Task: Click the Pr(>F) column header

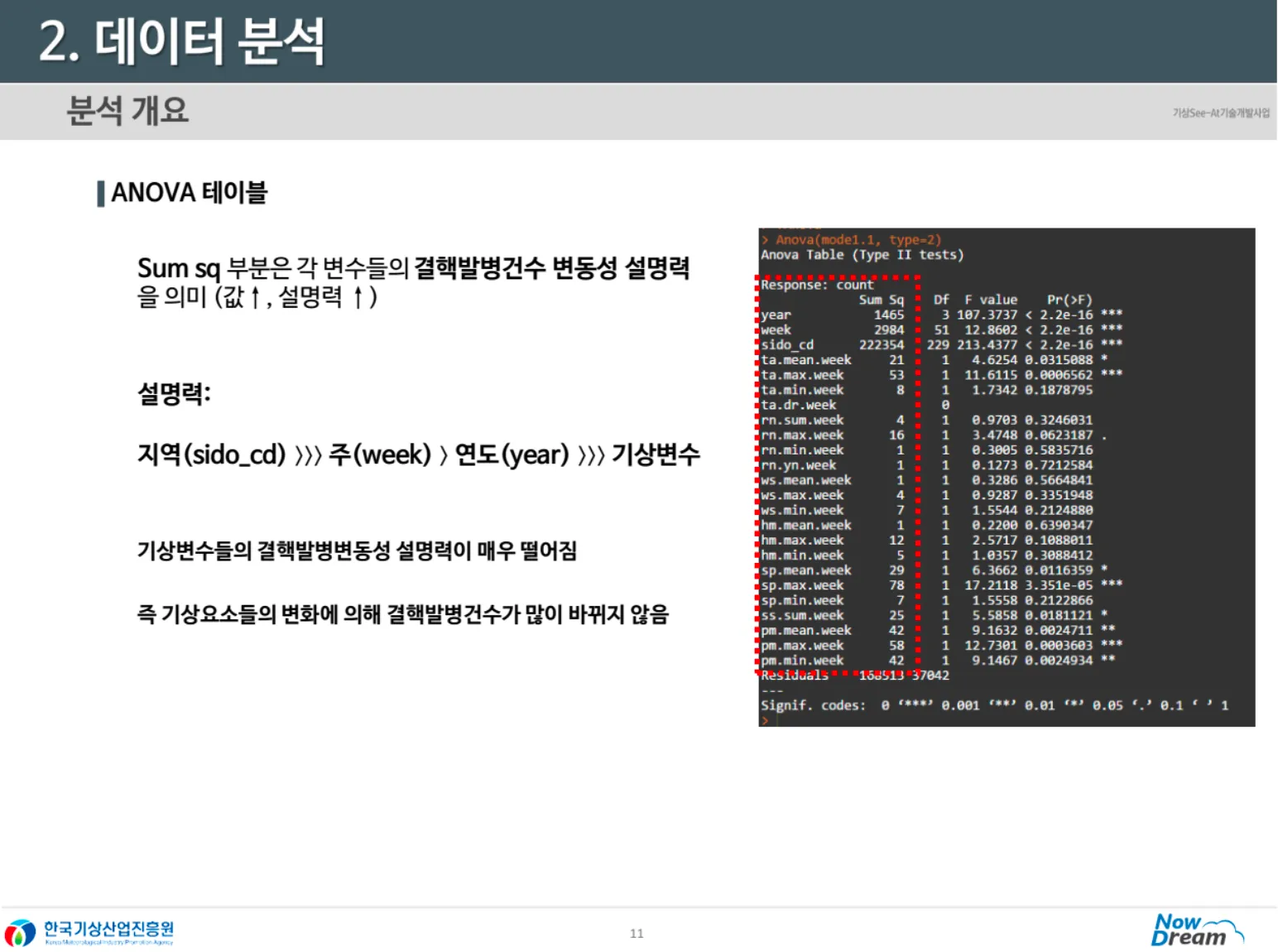Action: tap(1069, 300)
